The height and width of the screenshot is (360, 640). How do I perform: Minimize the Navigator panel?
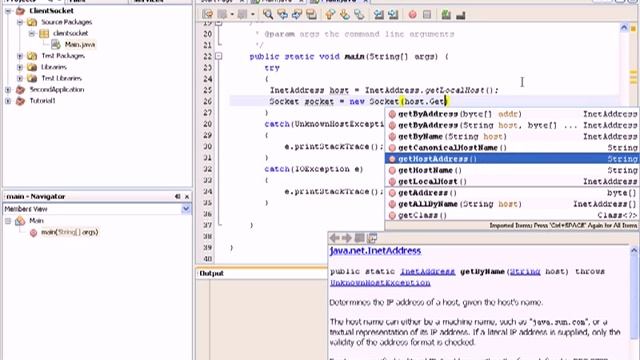tap(178, 197)
